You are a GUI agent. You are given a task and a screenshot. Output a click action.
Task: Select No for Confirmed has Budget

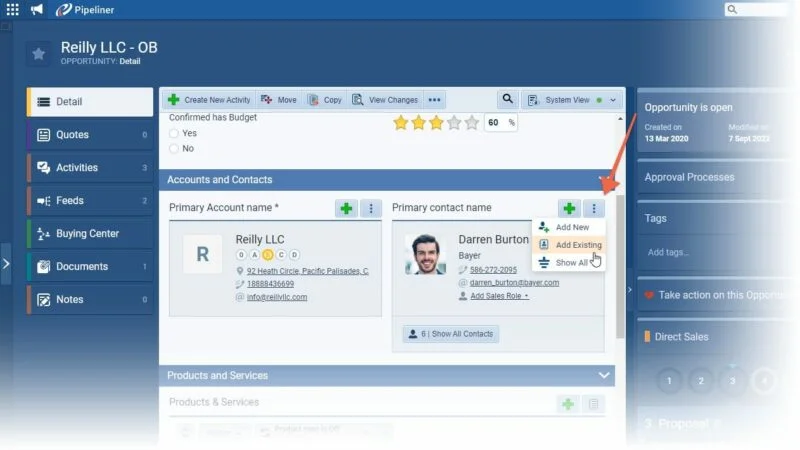click(174, 148)
